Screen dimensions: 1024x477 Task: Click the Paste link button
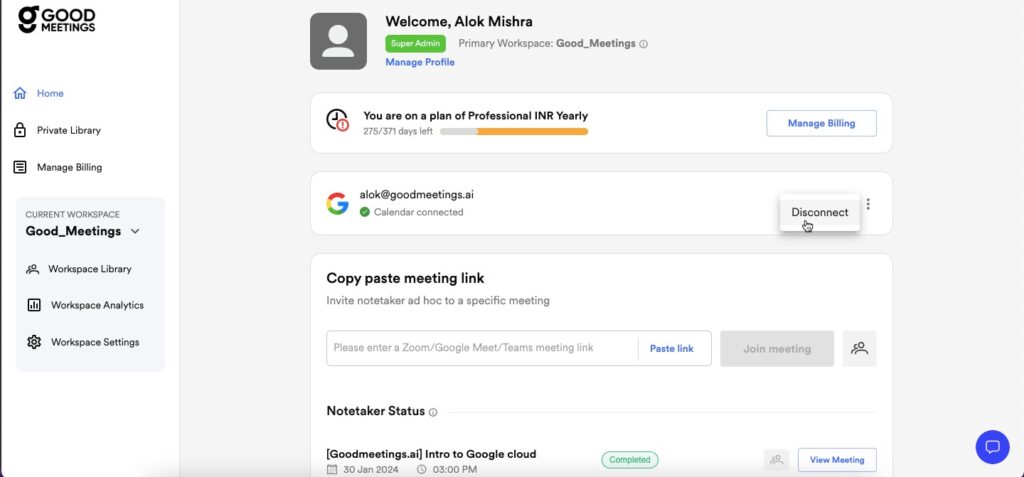[671, 348]
